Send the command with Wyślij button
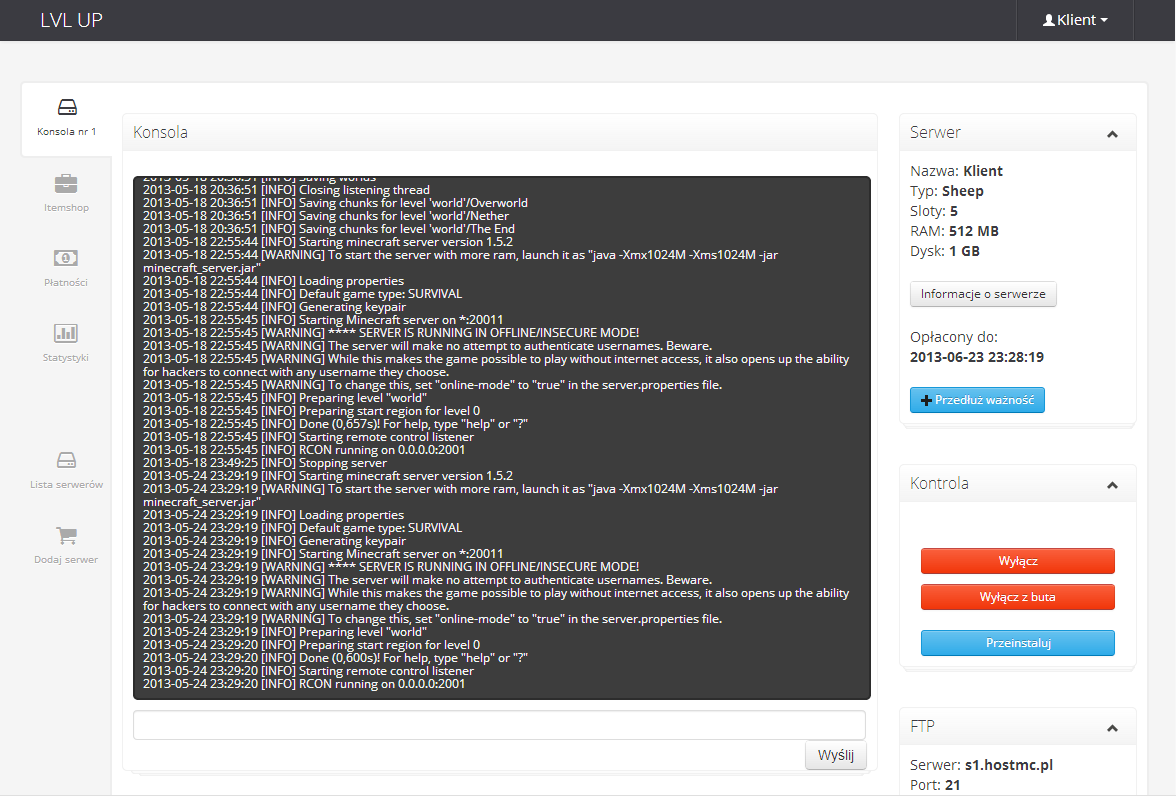Screen dimensions: 1176x796 (835, 756)
